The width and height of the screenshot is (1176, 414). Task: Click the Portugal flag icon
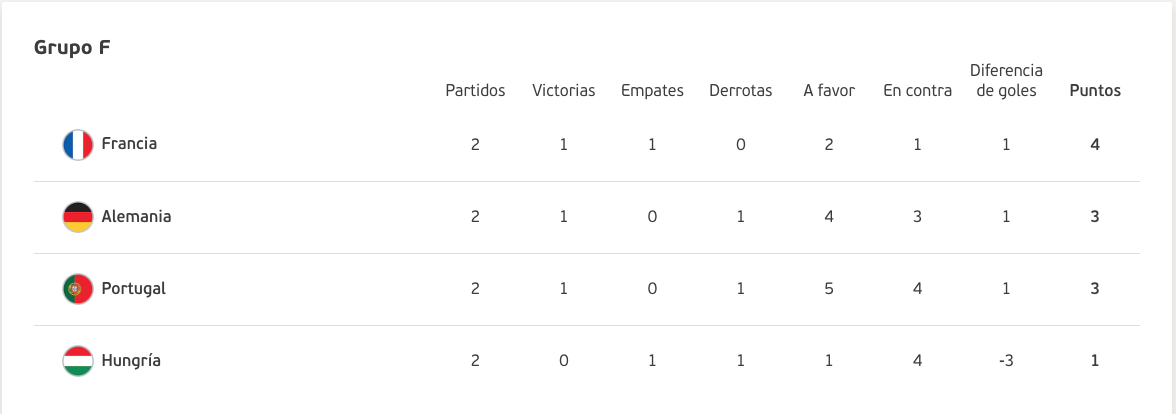77,289
